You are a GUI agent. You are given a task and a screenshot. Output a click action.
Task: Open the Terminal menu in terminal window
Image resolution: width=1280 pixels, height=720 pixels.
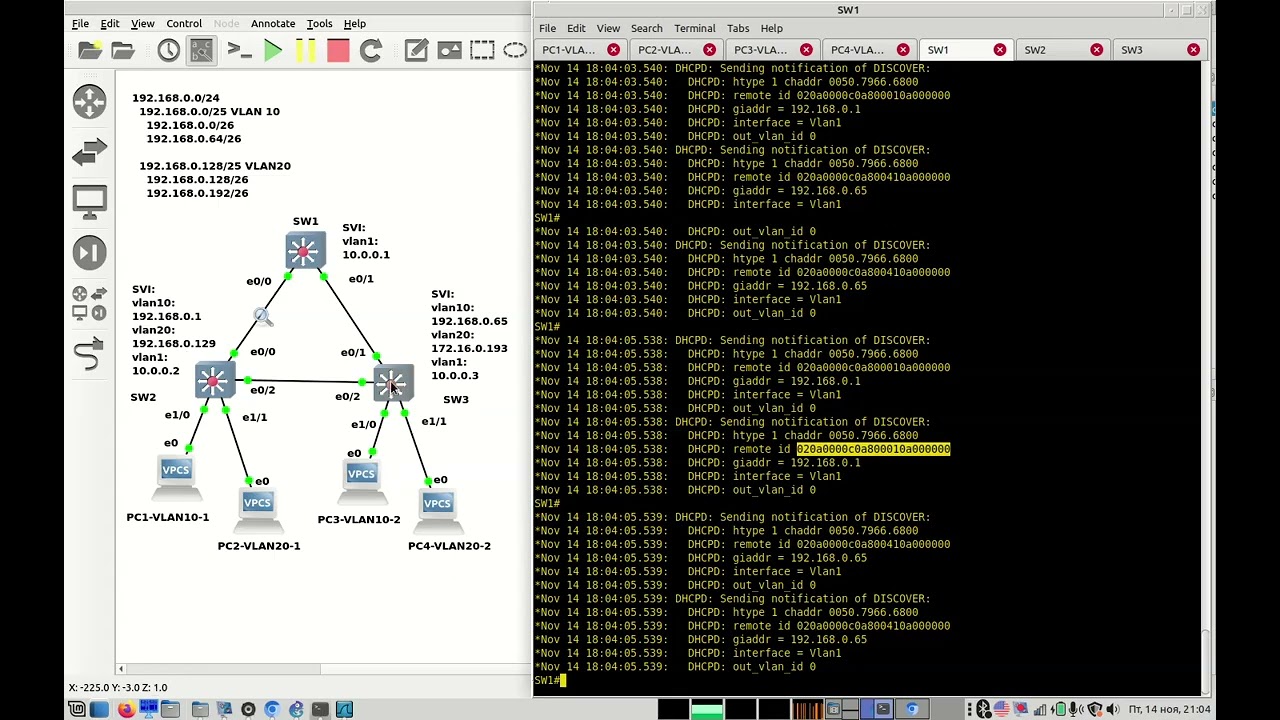tap(694, 28)
